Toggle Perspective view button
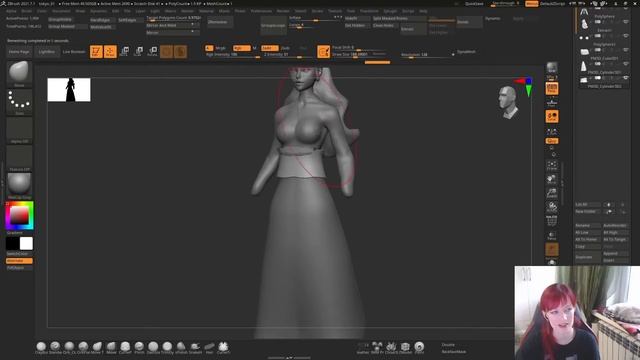640x360 pixels. click(x=552, y=89)
